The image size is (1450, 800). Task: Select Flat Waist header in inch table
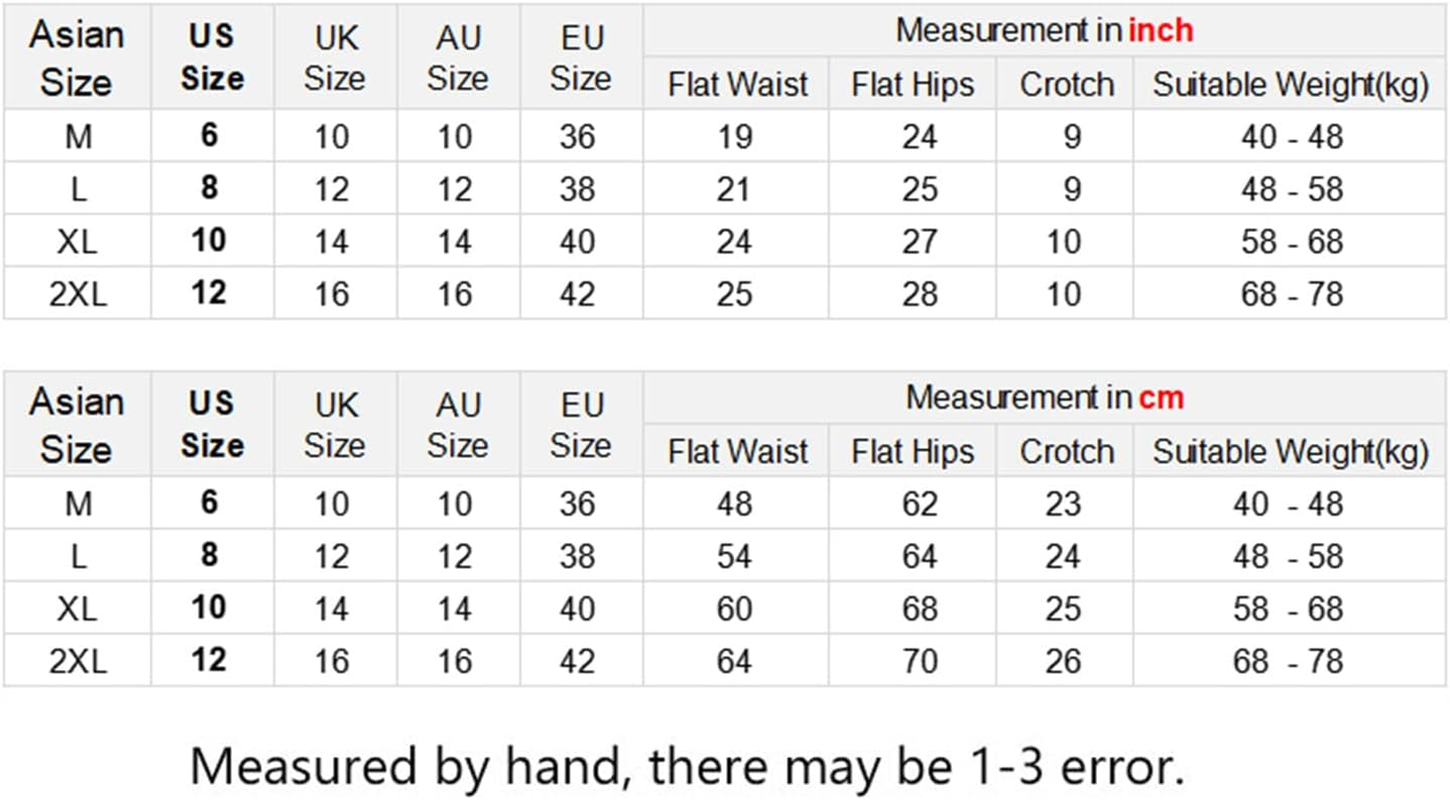point(738,85)
